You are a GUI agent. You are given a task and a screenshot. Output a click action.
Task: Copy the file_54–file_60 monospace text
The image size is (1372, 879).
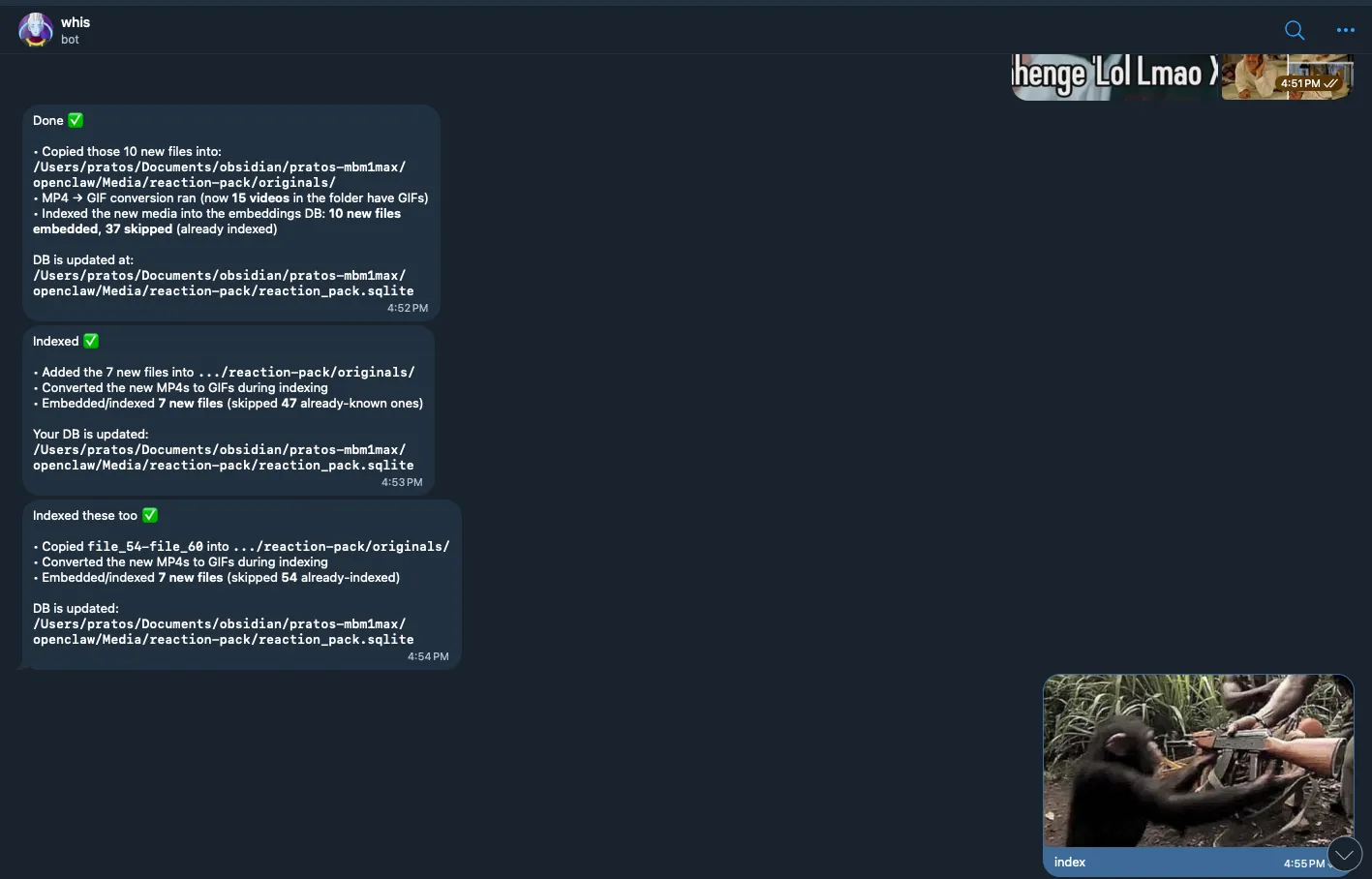coord(145,546)
